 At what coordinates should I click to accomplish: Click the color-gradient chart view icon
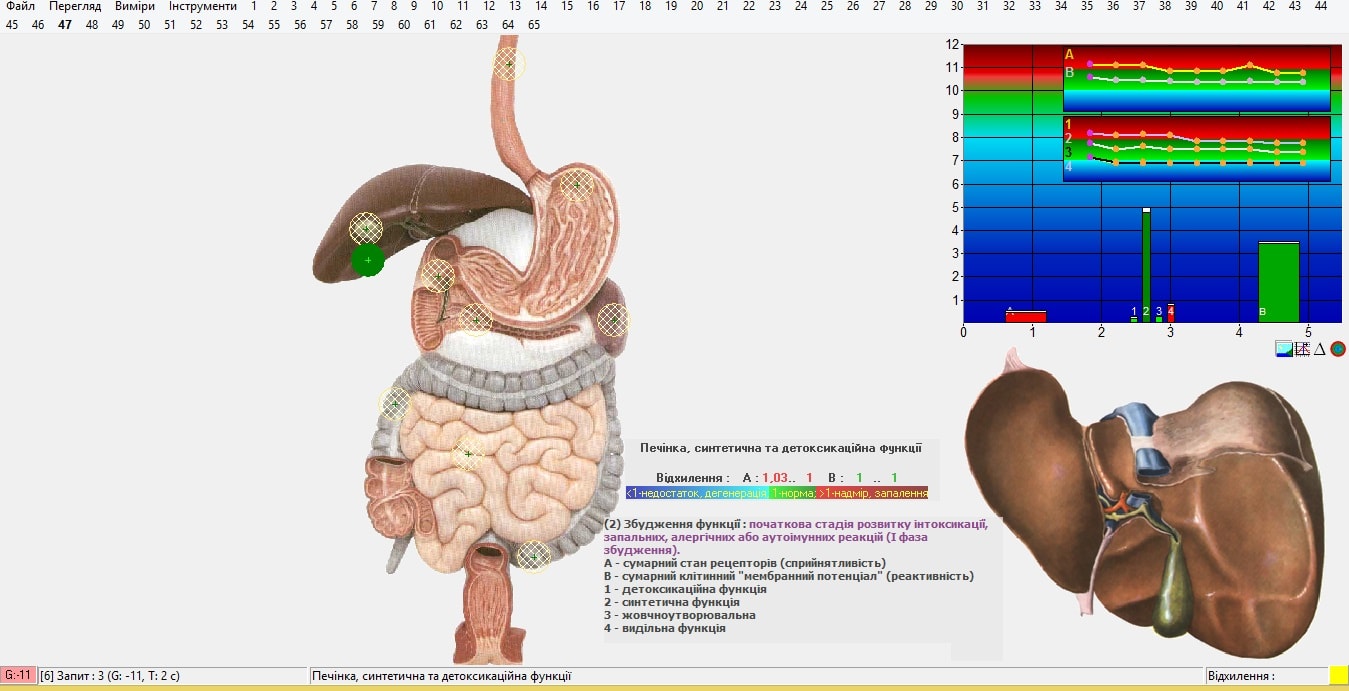pos(1284,349)
